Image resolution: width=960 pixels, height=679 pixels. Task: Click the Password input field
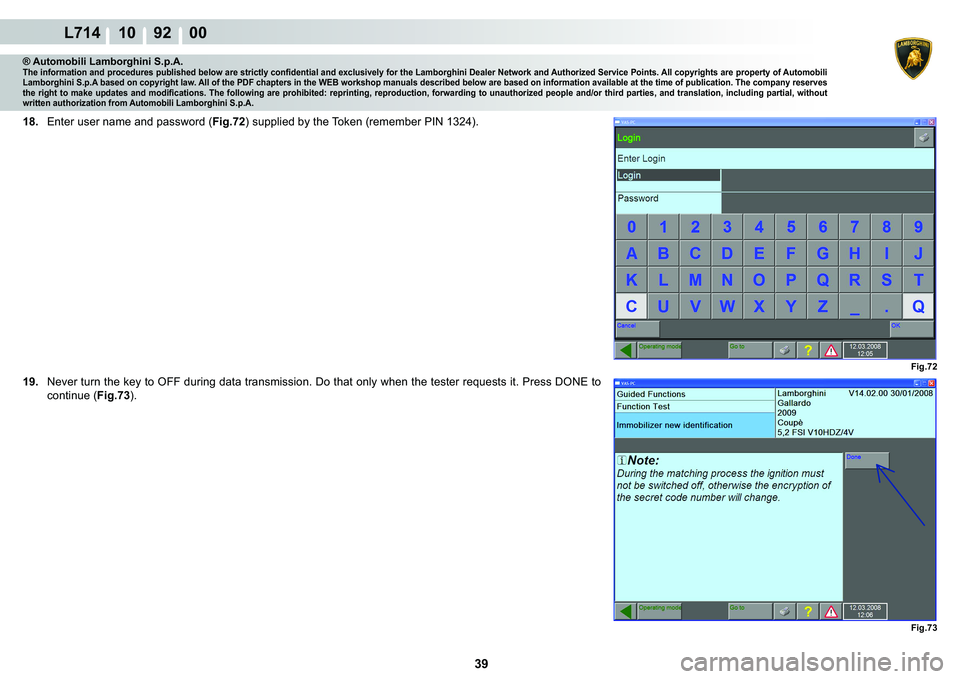[828, 203]
